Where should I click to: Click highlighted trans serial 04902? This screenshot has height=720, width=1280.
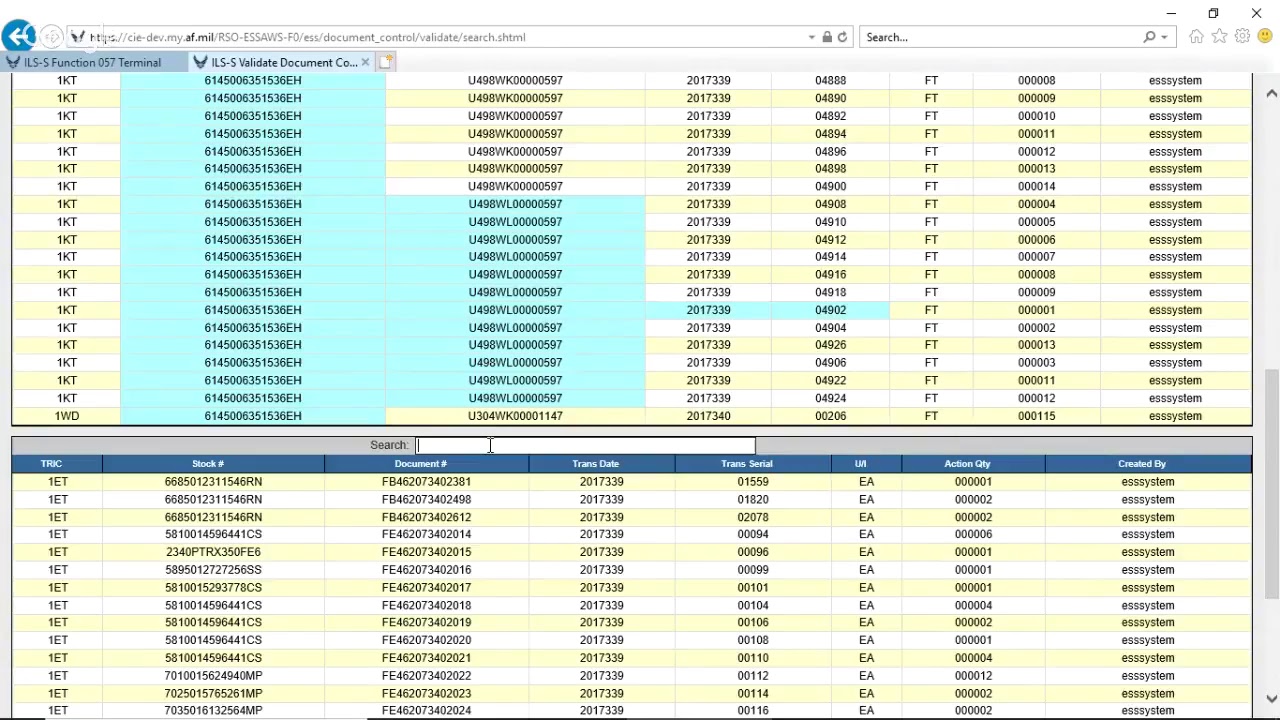[830, 310]
